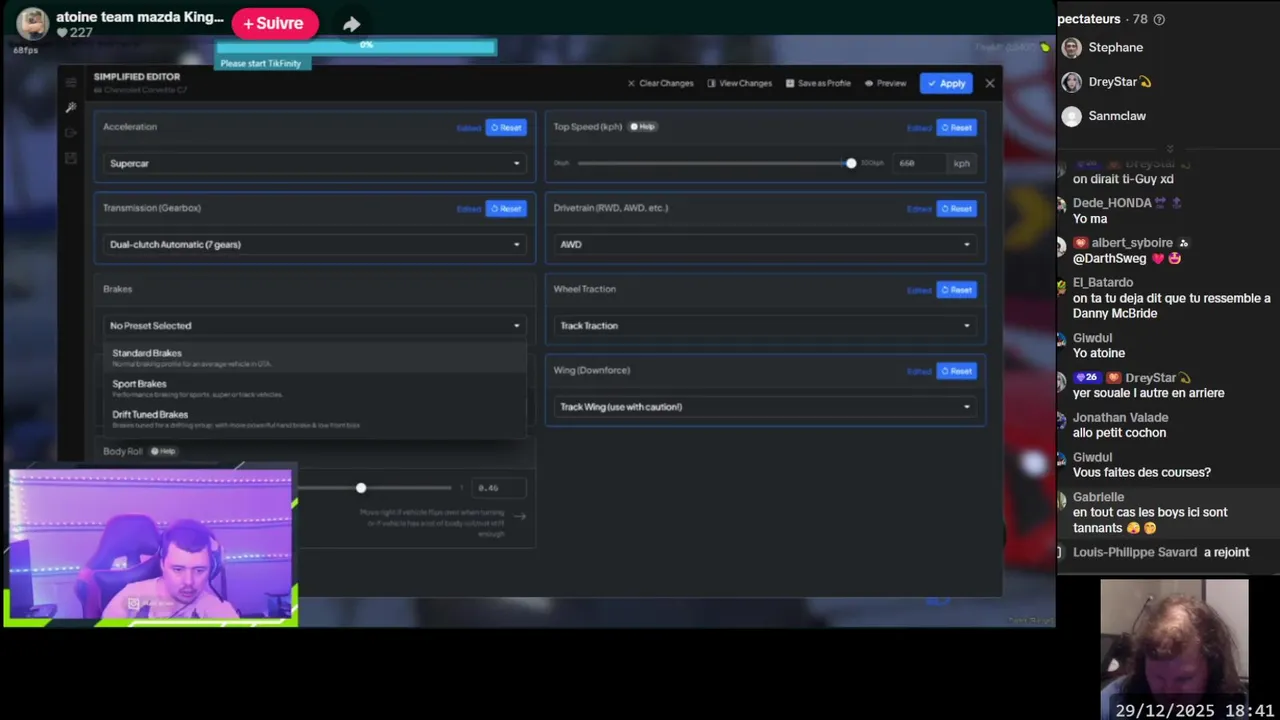Click the export arrow icon in editor sidebar
1280x720 pixels.
tap(71, 132)
